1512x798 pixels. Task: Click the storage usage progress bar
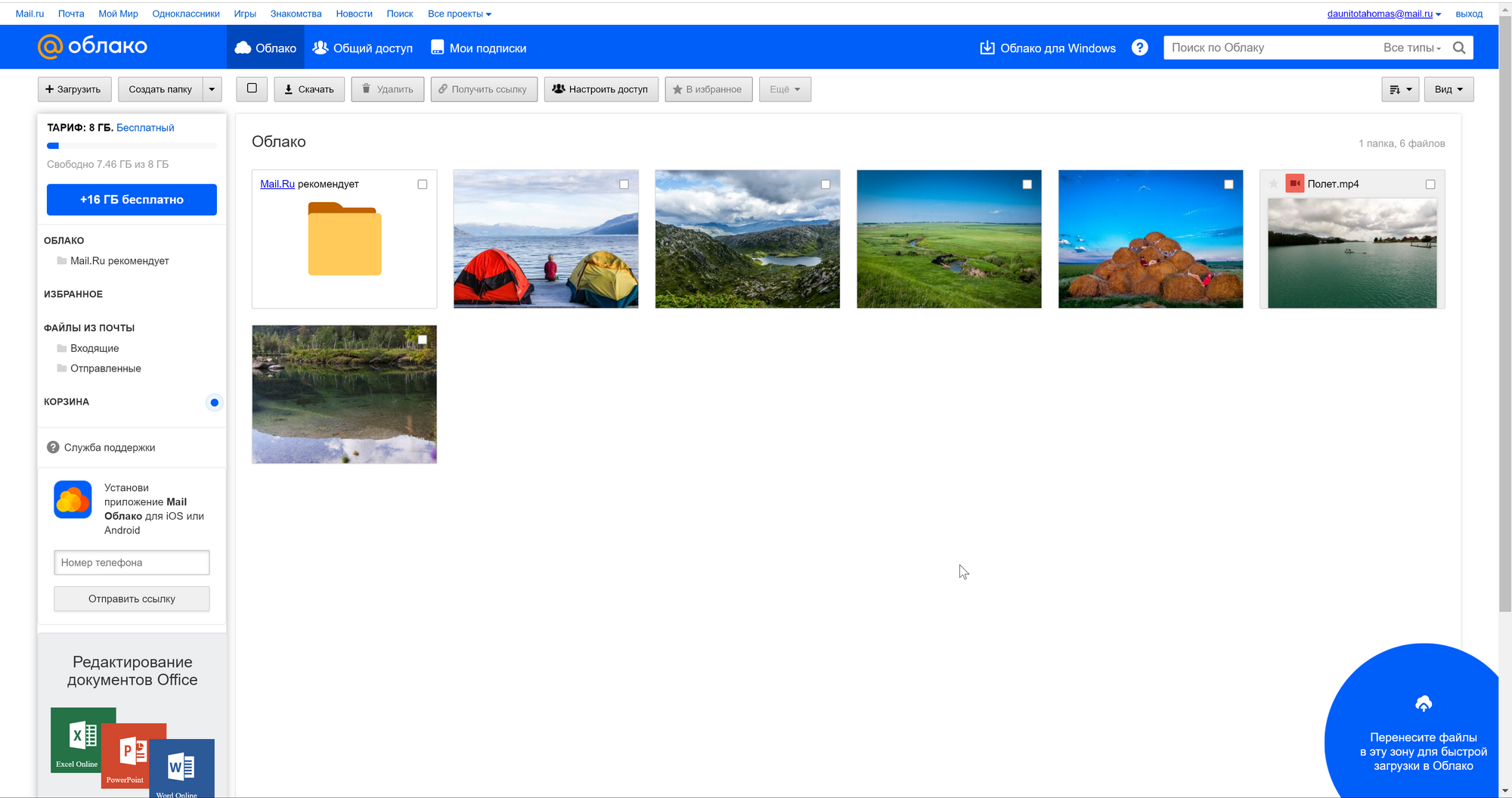pos(132,145)
